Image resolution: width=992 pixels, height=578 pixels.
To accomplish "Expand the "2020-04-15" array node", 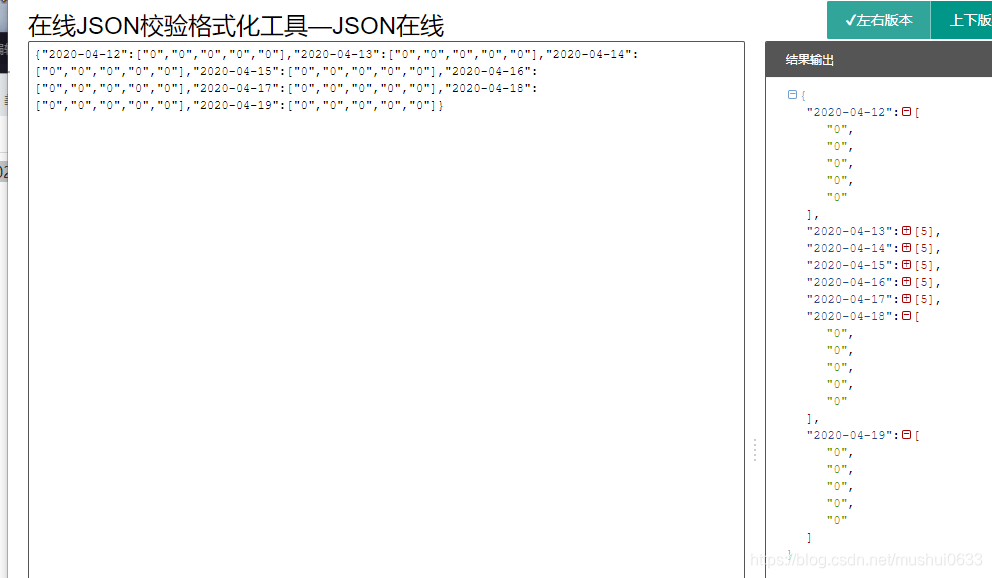I will point(907,265).
